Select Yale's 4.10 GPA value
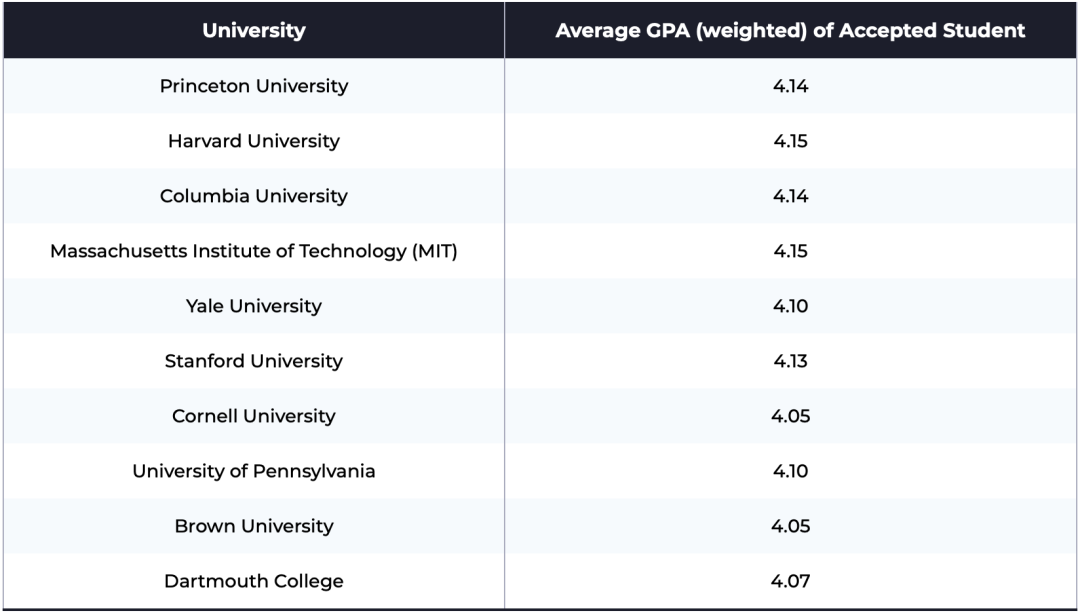This screenshot has height=613, width=1080. 790,306
